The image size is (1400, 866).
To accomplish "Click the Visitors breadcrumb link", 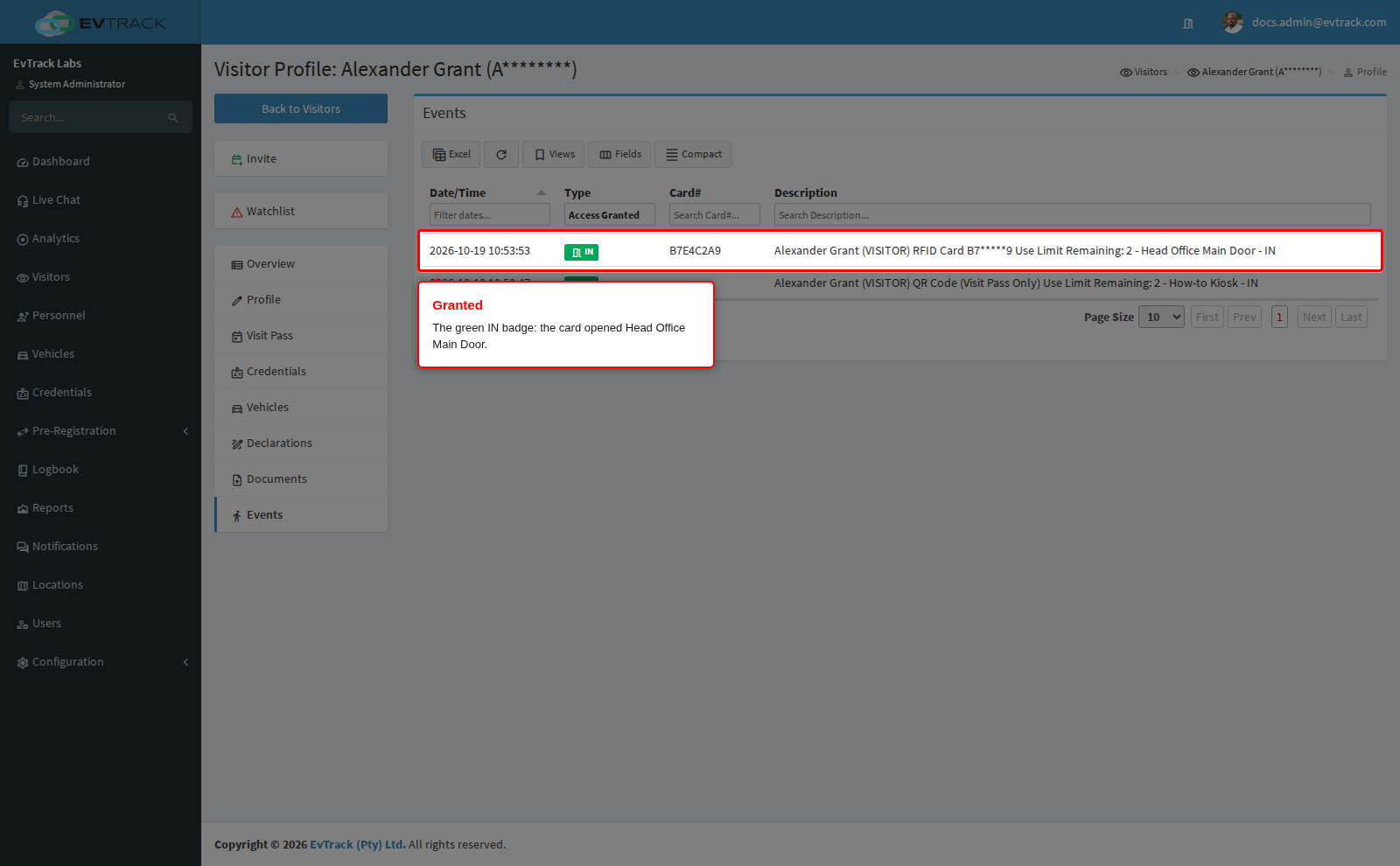I will click(1144, 73).
